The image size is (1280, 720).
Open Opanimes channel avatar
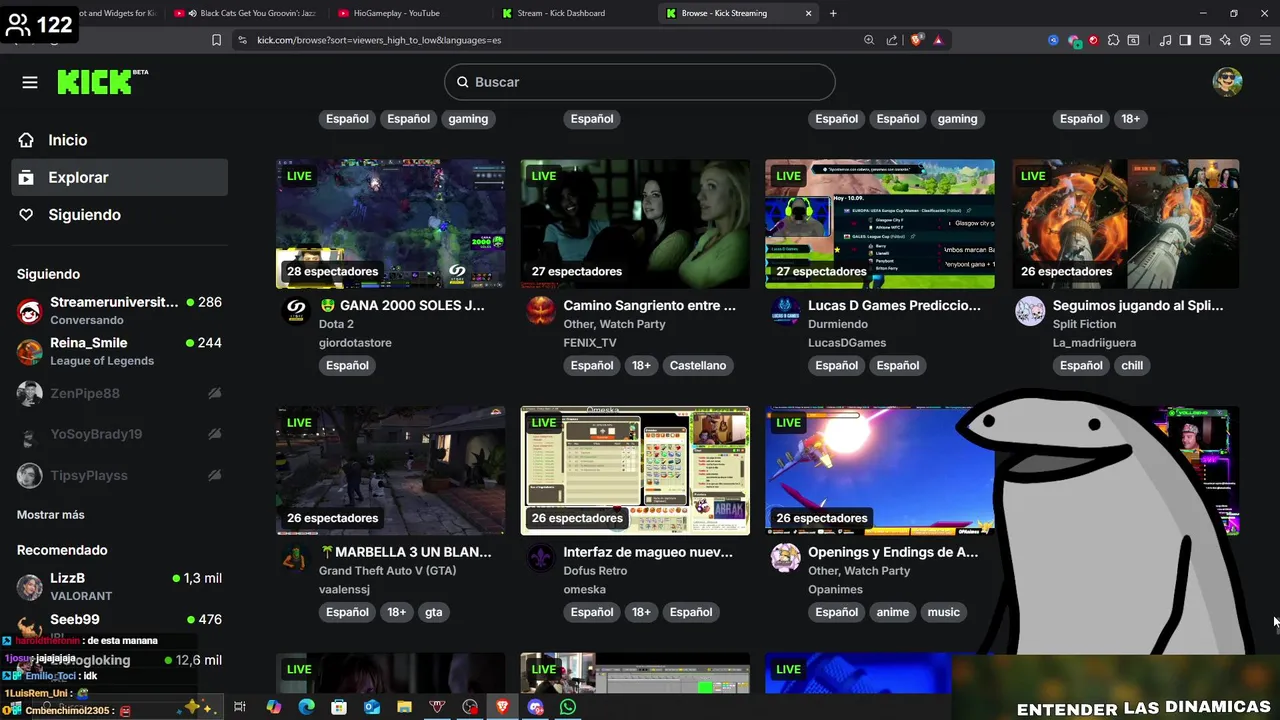click(786, 558)
